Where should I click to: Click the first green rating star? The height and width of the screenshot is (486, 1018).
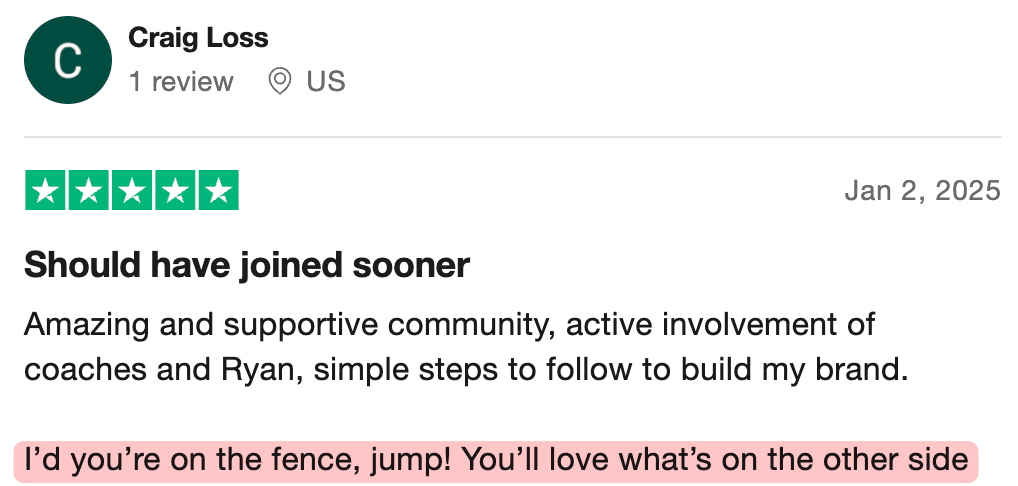pos(45,191)
